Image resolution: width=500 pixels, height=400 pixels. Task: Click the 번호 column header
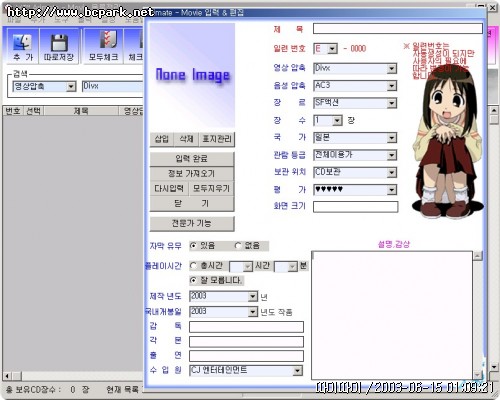13,111
